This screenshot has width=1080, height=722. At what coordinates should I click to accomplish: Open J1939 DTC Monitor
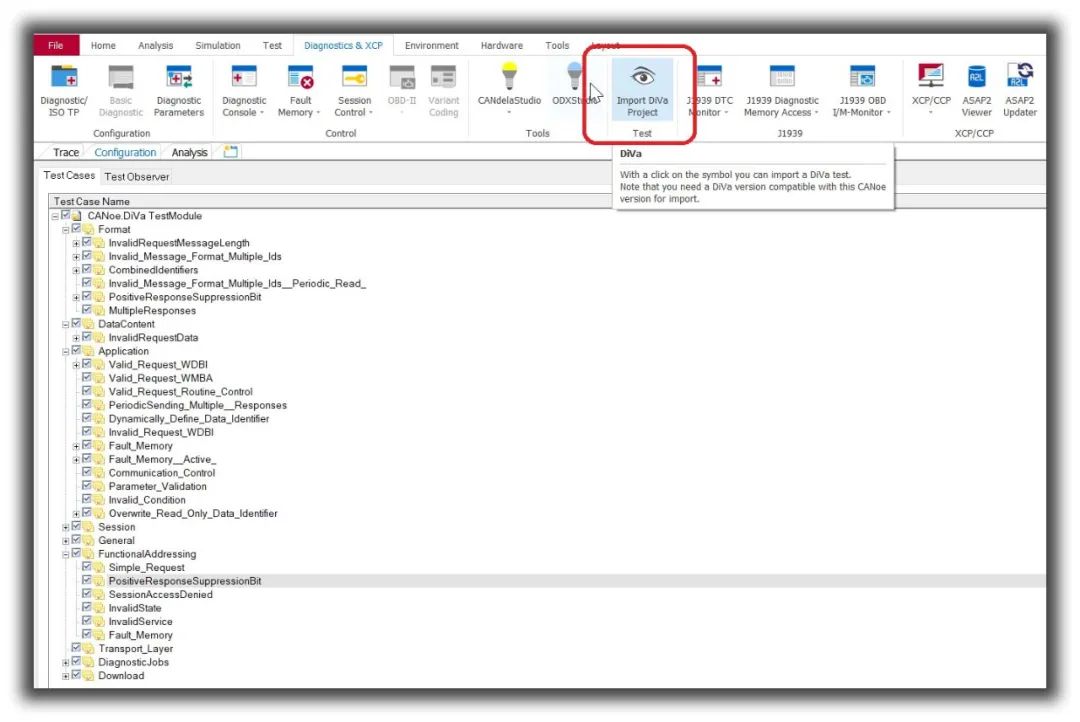(x=709, y=90)
